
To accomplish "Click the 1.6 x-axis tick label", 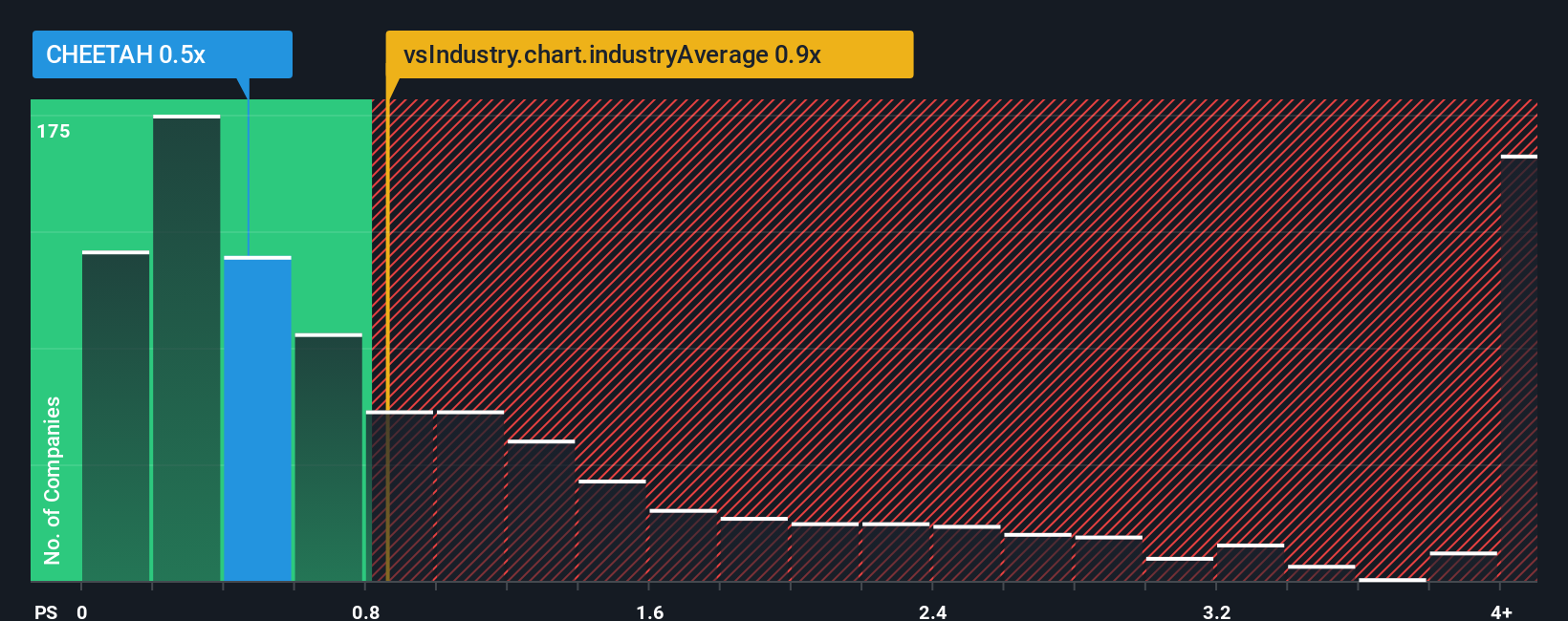I will (x=649, y=611).
